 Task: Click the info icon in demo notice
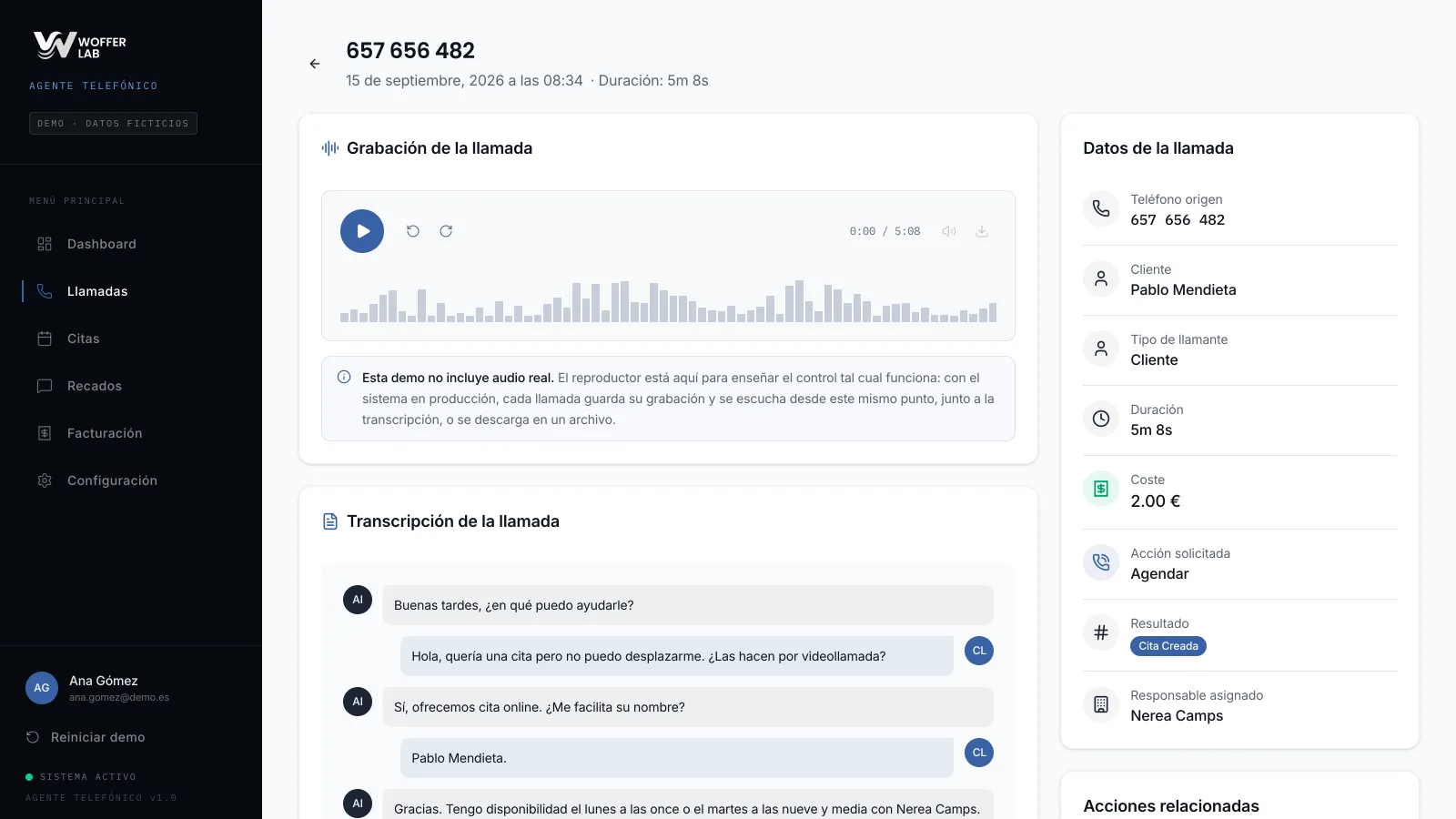(x=344, y=377)
